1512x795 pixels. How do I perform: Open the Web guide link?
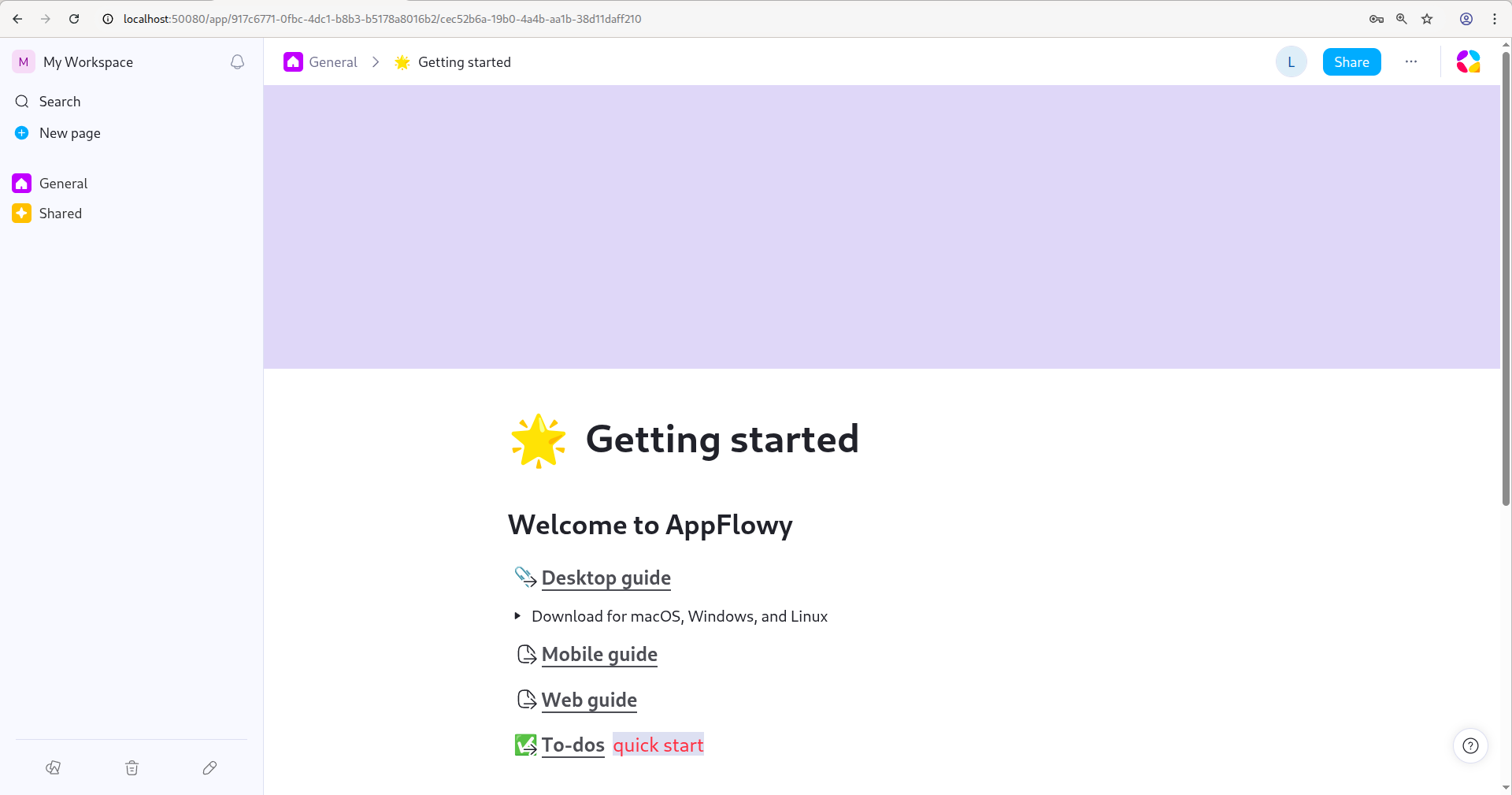pos(589,700)
